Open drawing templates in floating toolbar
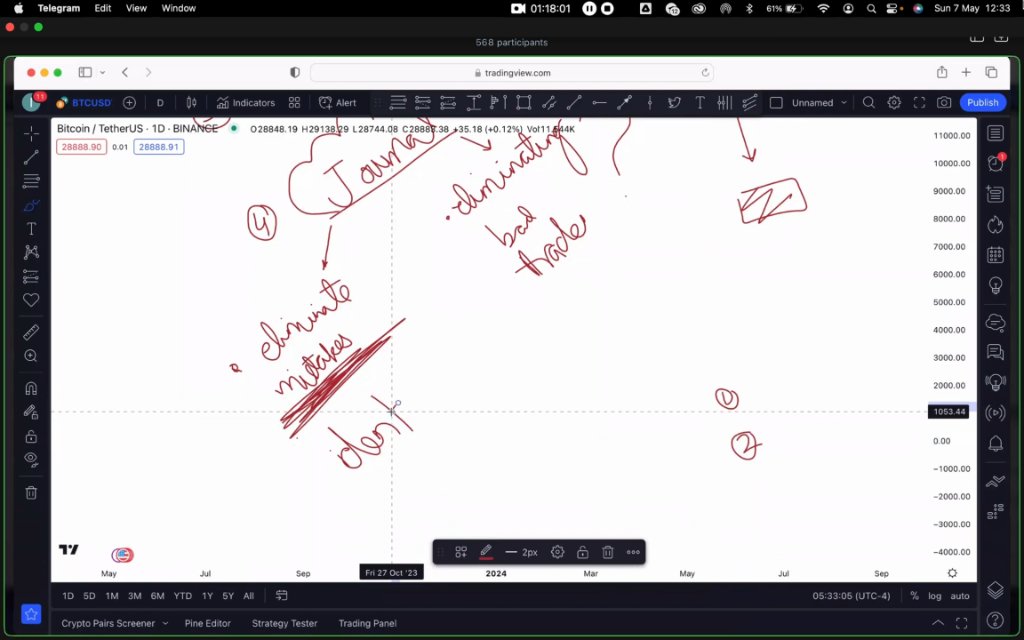Screen dimensions: 1024x640 [461, 552]
